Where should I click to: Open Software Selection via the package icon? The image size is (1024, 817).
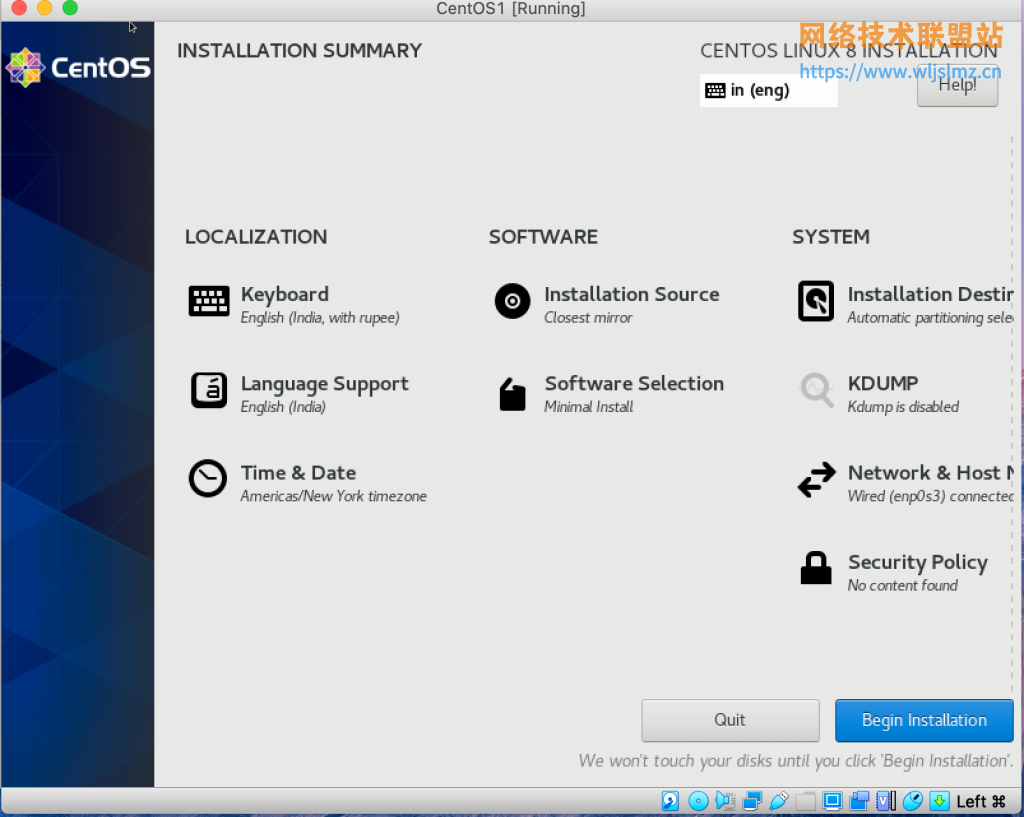tap(512, 391)
